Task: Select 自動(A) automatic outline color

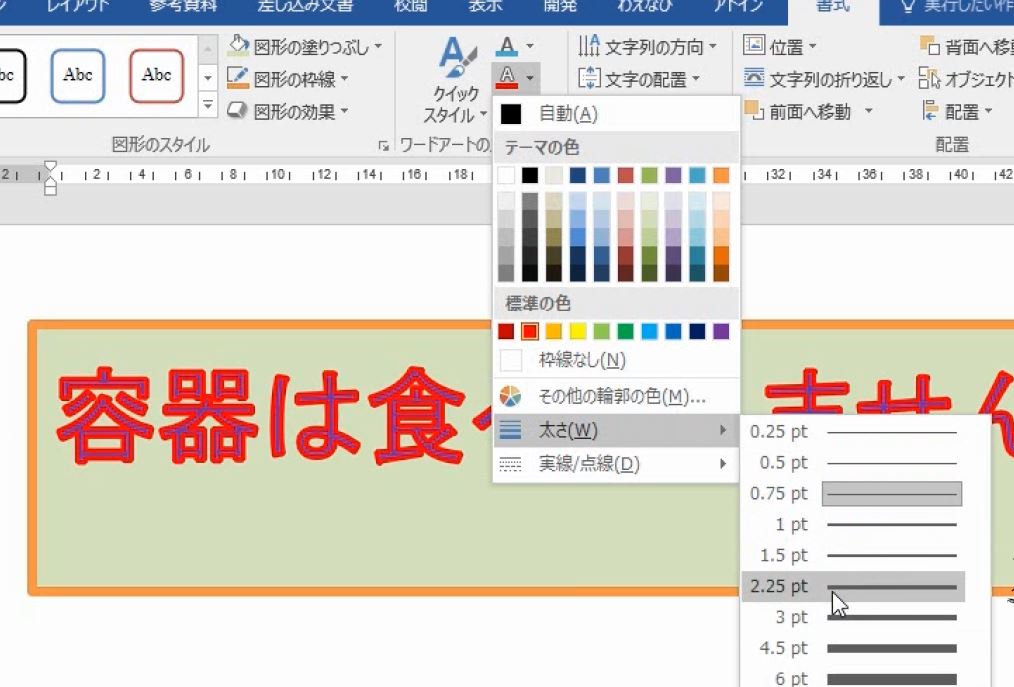Action: pos(616,114)
